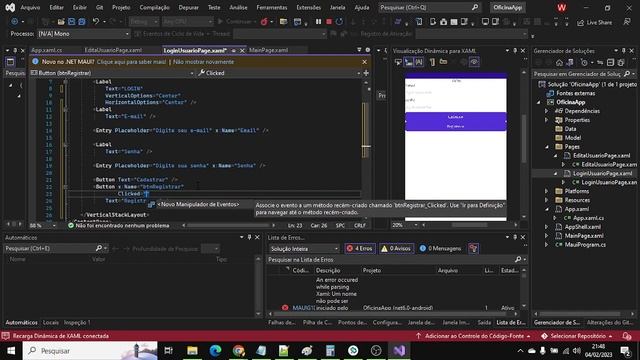Click Selecionar Repositório in status bar
Viewport: 640px width, 360px height.
pyautogui.click(x=577, y=336)
